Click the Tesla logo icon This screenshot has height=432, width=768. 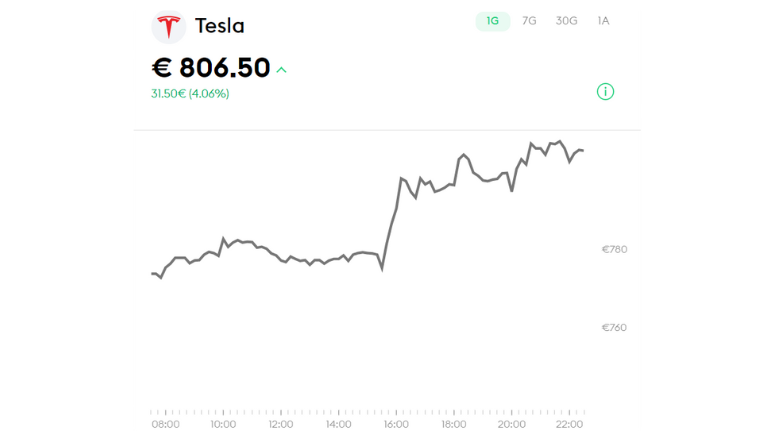click(x=168, y=26)
